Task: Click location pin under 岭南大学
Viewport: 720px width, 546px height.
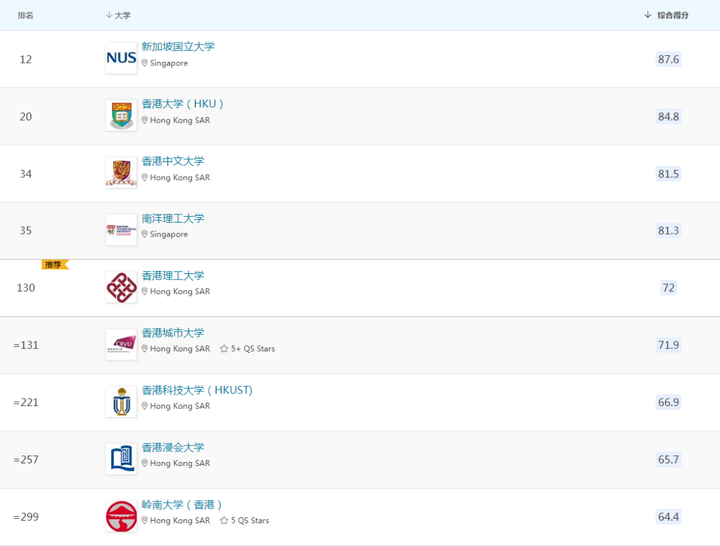Action: pyautogui.click(x=145, y=520)
